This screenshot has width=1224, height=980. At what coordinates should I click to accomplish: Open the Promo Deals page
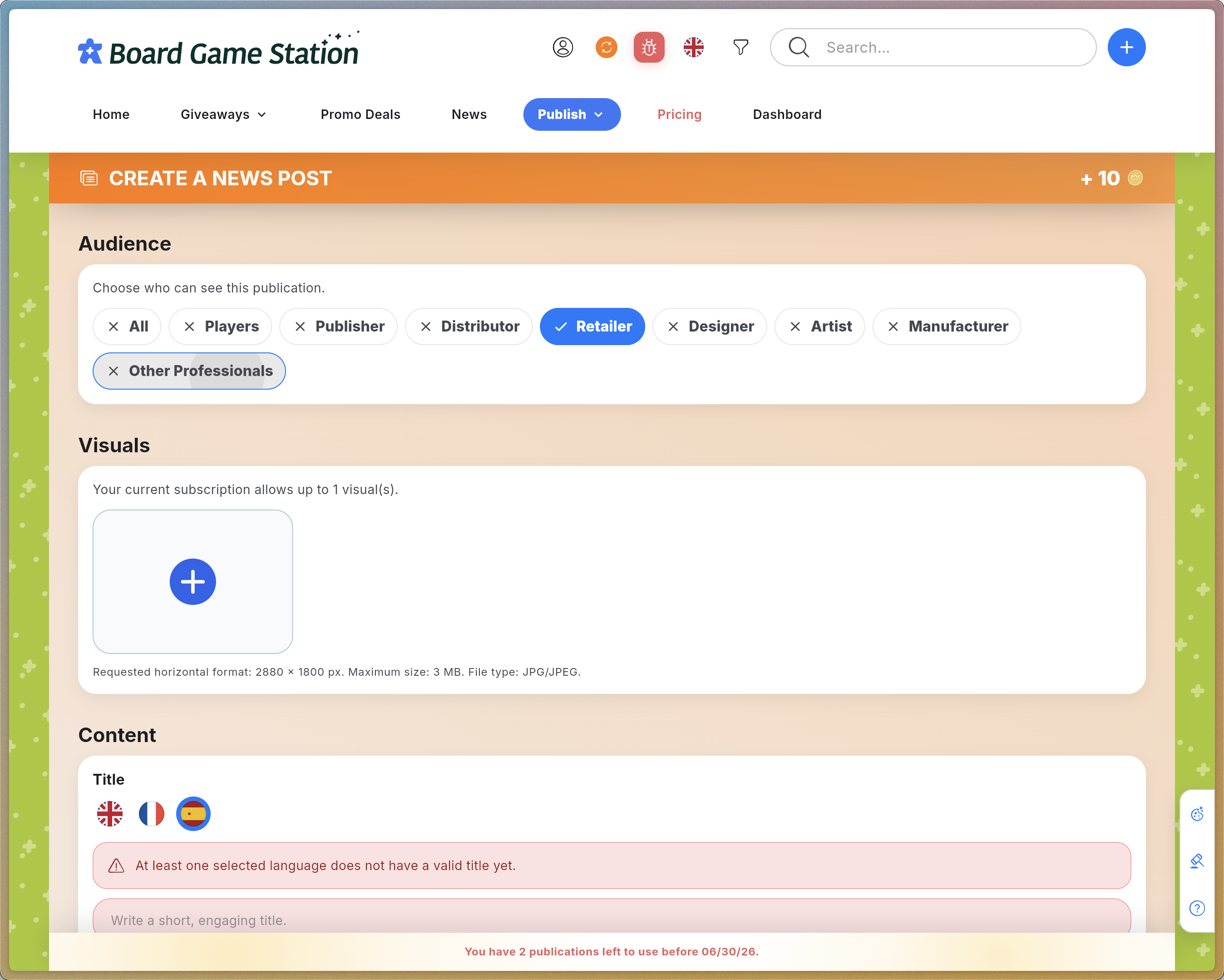(x=360, y=114)
